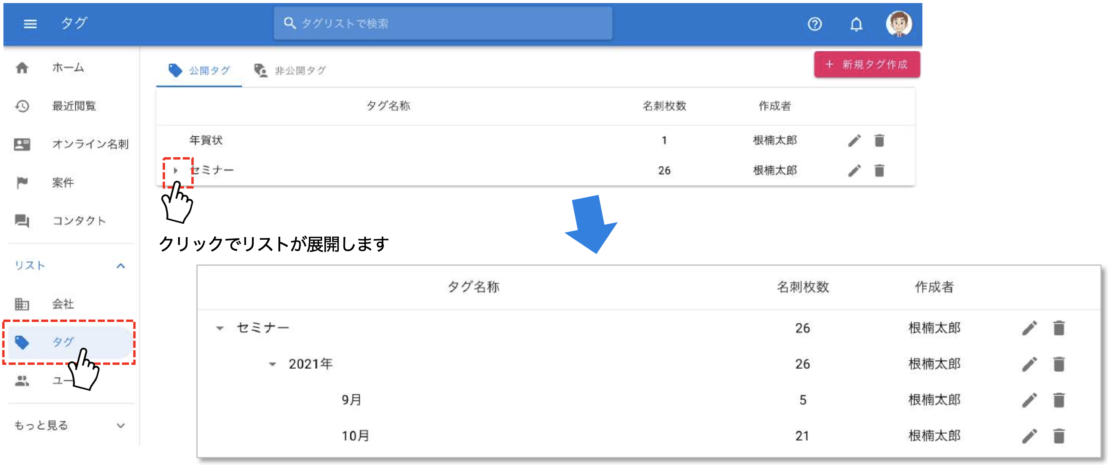Go to ホーム in the sidebar
This screenshot has height=465, width=1108.
(69, 68)
